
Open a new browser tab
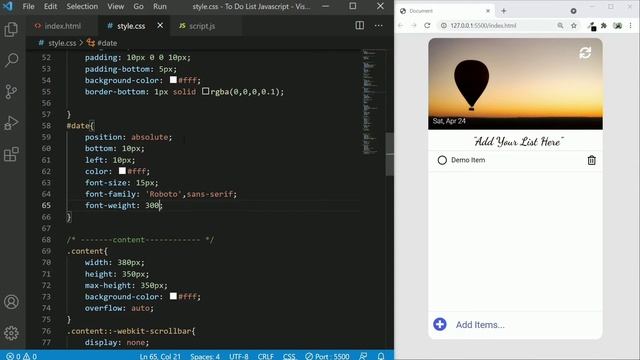[x=504, y=11]
